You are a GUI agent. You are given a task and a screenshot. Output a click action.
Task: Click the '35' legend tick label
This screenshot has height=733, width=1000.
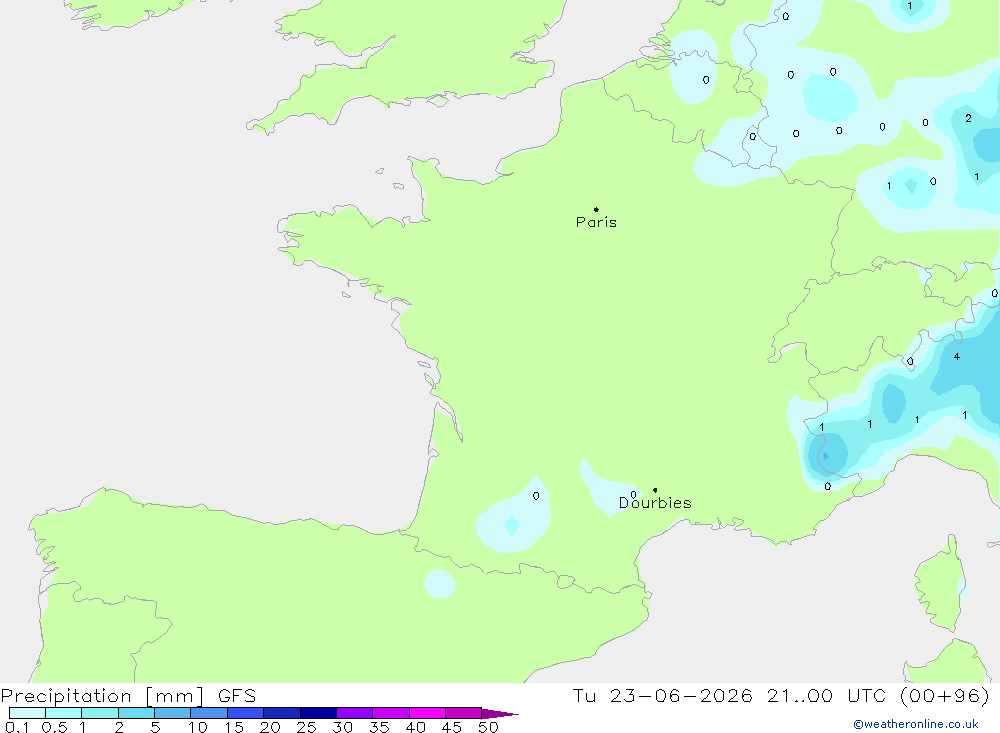(379, 727)
